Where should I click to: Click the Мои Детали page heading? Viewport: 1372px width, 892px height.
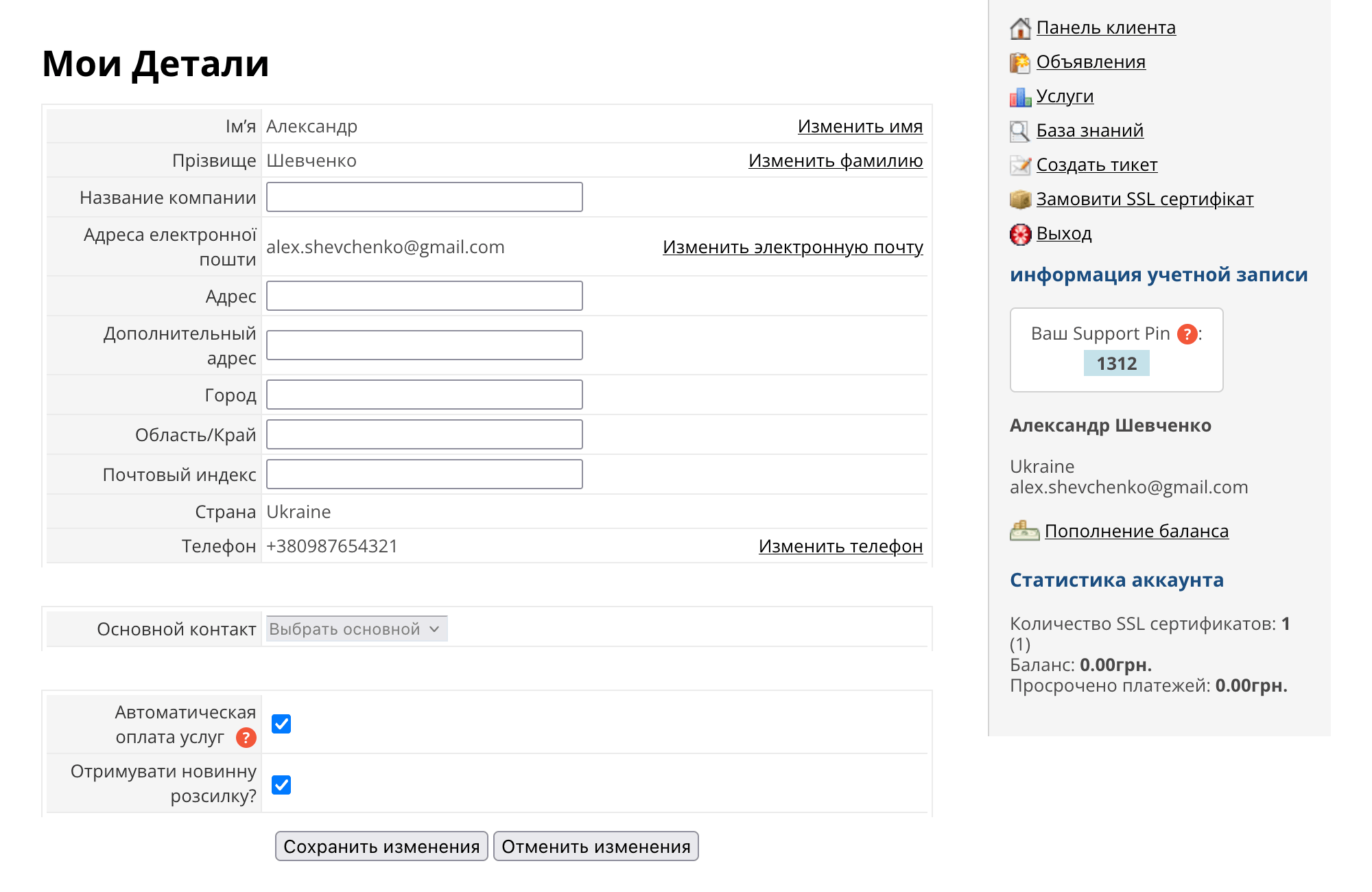point(156,64)
